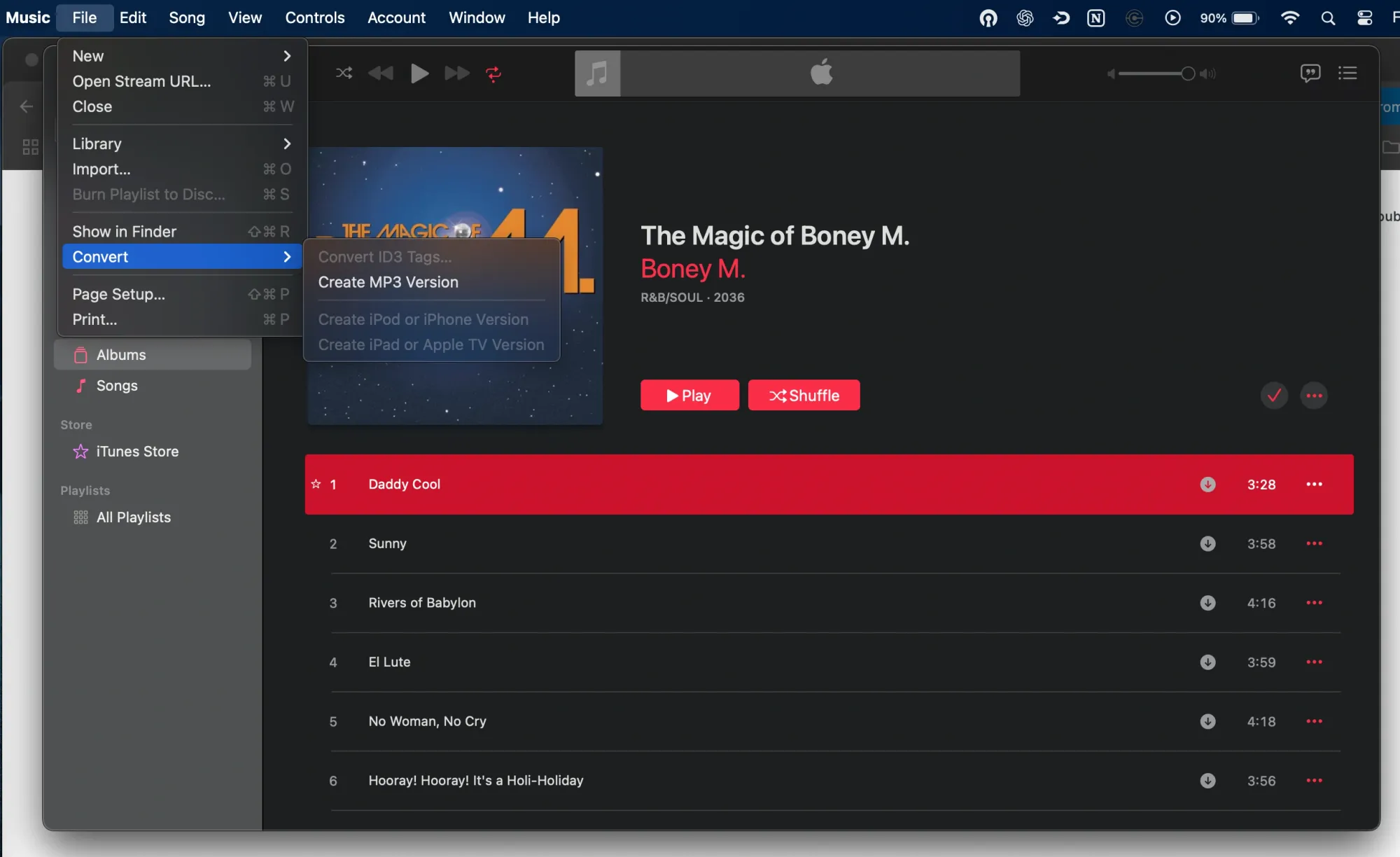Screen dimensions: 1400x857
Task: Toggle repeat playback mode
Action: click(x=494, y=73)
